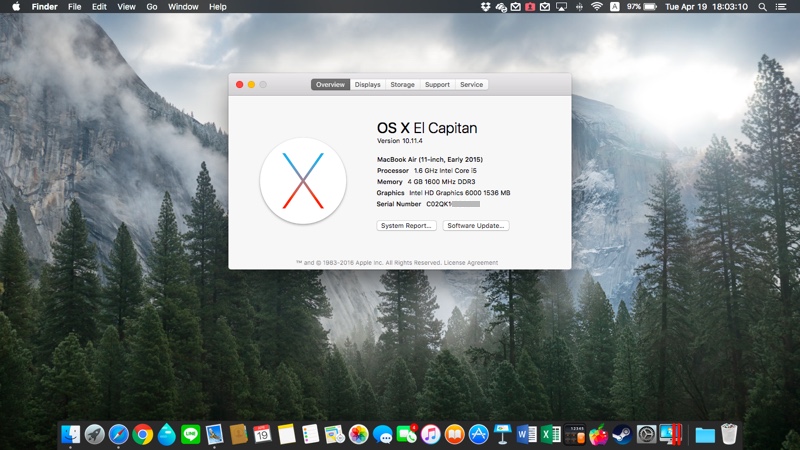Open Safari compass icon in Dock

coord(118,435)
